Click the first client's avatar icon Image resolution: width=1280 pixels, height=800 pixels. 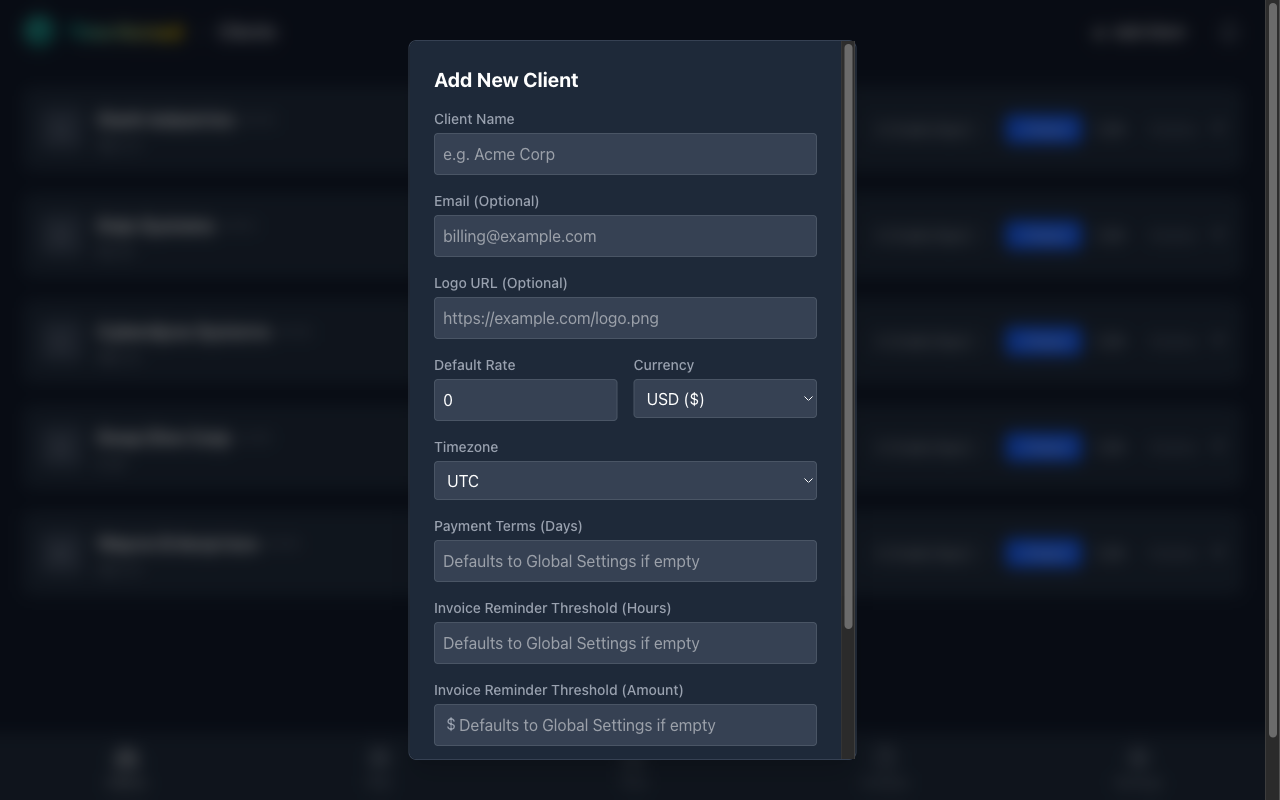click(x=59, y=128)
